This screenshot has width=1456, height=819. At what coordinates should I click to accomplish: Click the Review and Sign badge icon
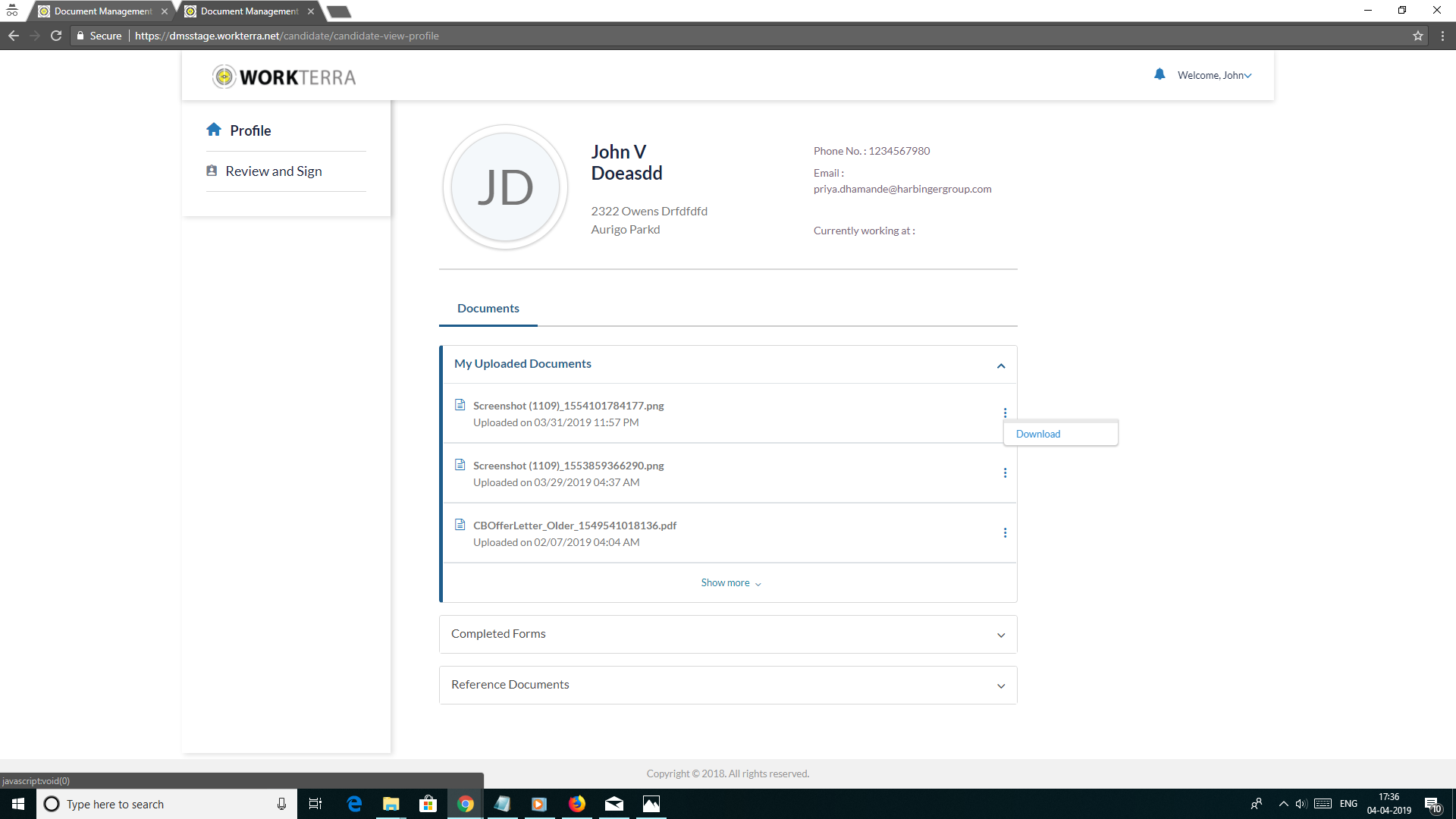[212, 171]
